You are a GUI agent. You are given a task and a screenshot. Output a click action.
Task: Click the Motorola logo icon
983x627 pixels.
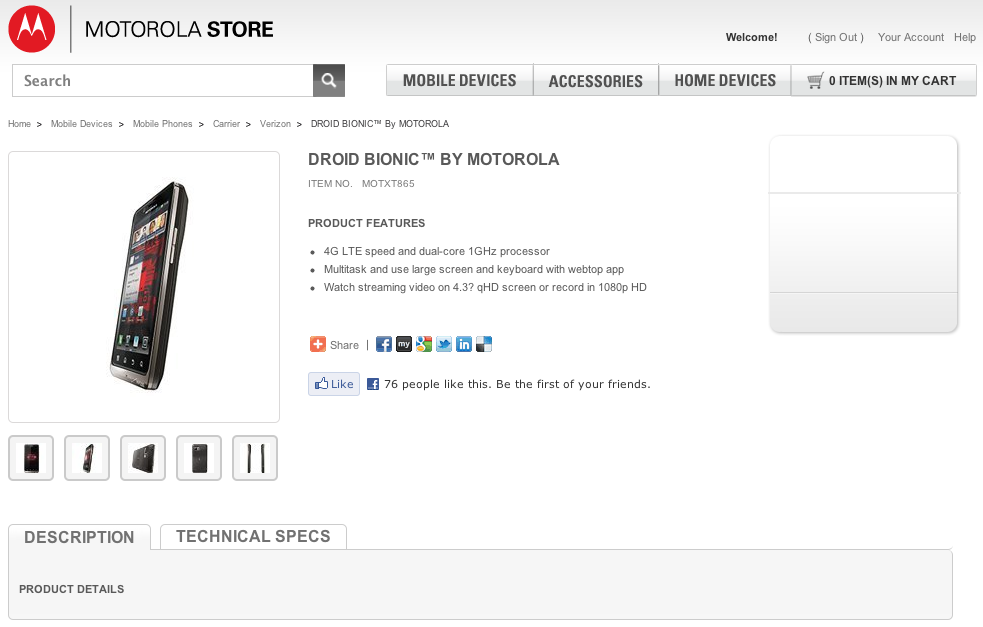coord(31,29)
